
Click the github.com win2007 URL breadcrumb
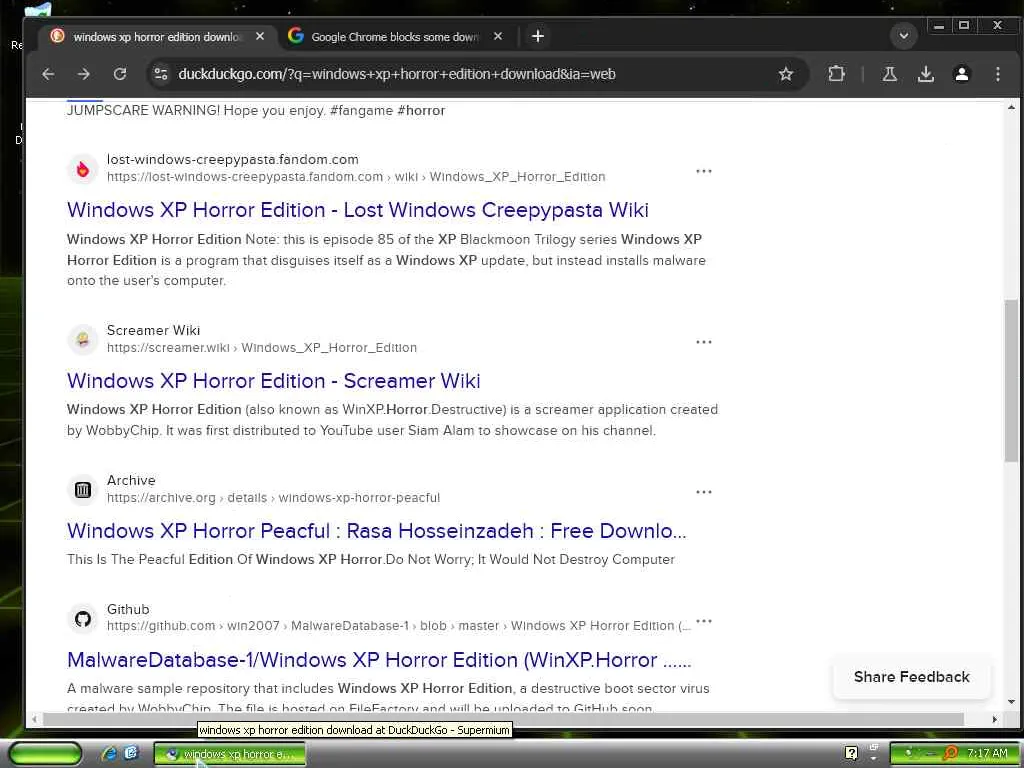[398, 626]
